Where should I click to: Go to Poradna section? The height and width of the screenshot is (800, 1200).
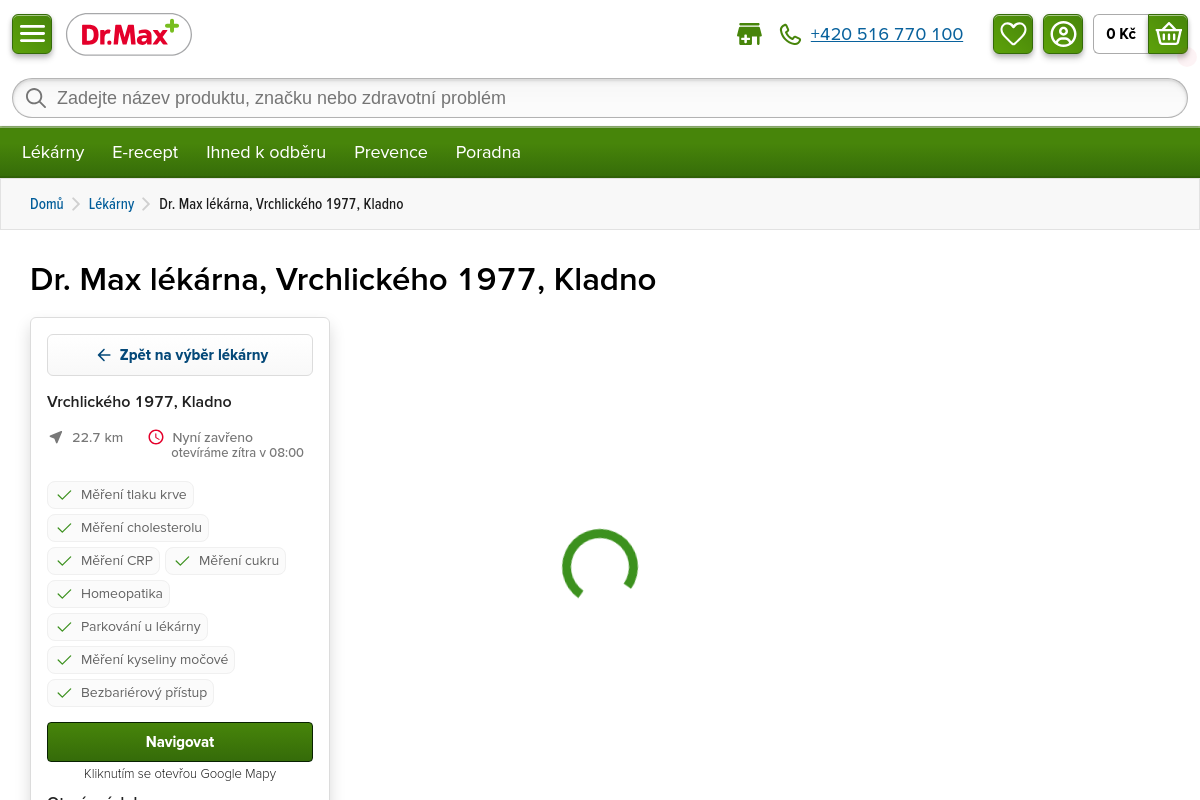point(488,152)
